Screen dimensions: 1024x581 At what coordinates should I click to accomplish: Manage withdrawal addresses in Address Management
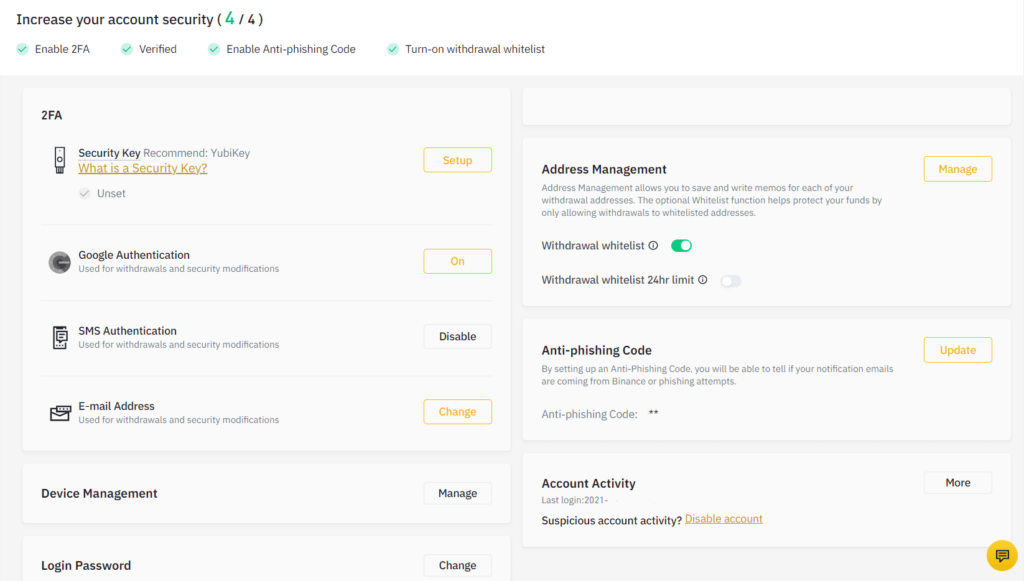957,169
